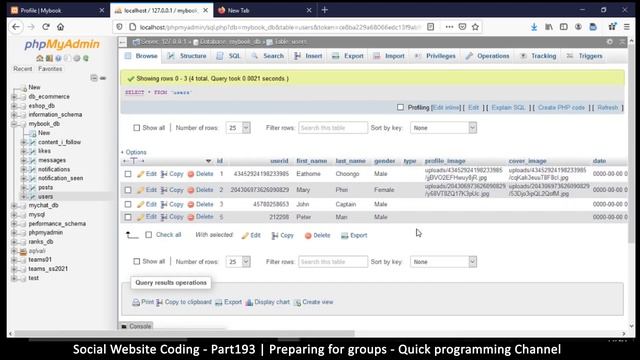This screenshot has height=360, width=640.
Task: Open the Insert tab
Action: coord(308,56)
